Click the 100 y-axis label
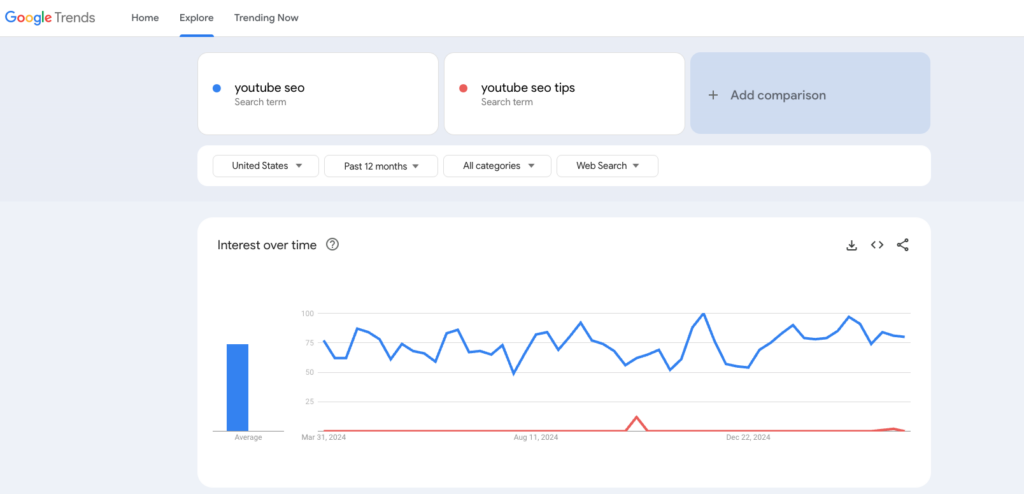 [308, 314]
